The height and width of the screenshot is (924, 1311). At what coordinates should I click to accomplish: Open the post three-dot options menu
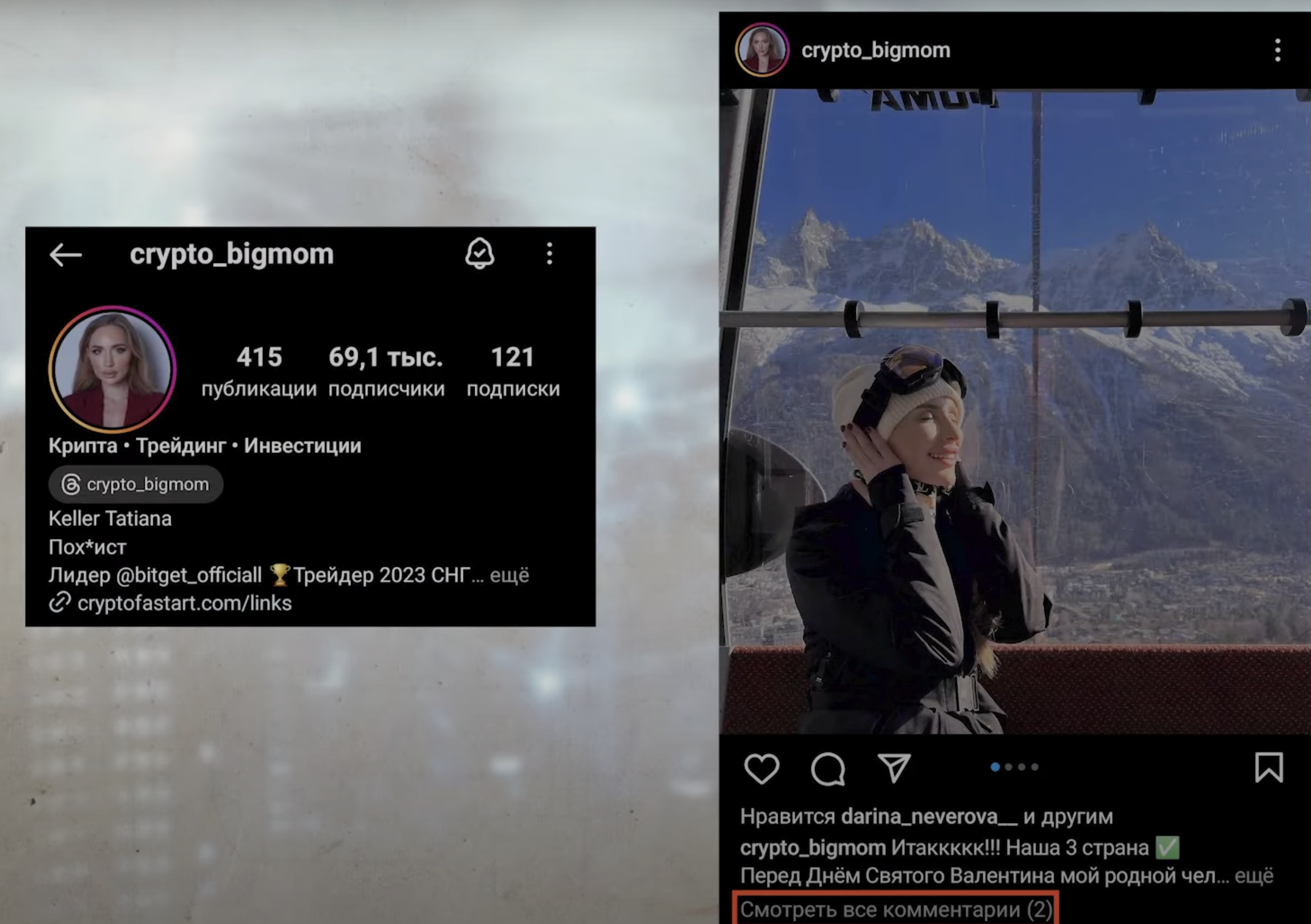click(1277, 50)
